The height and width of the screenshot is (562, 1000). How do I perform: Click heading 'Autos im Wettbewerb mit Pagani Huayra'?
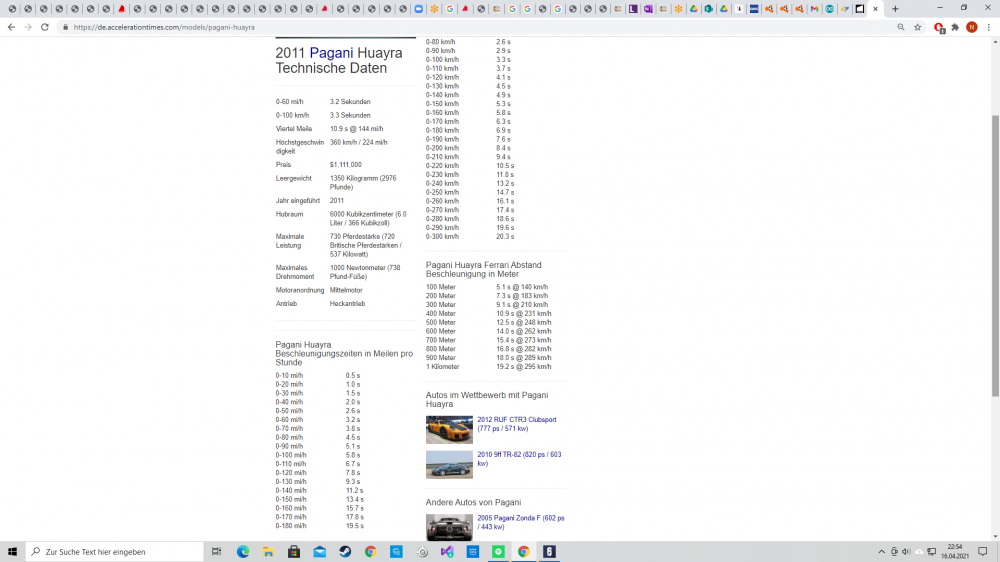487,399
